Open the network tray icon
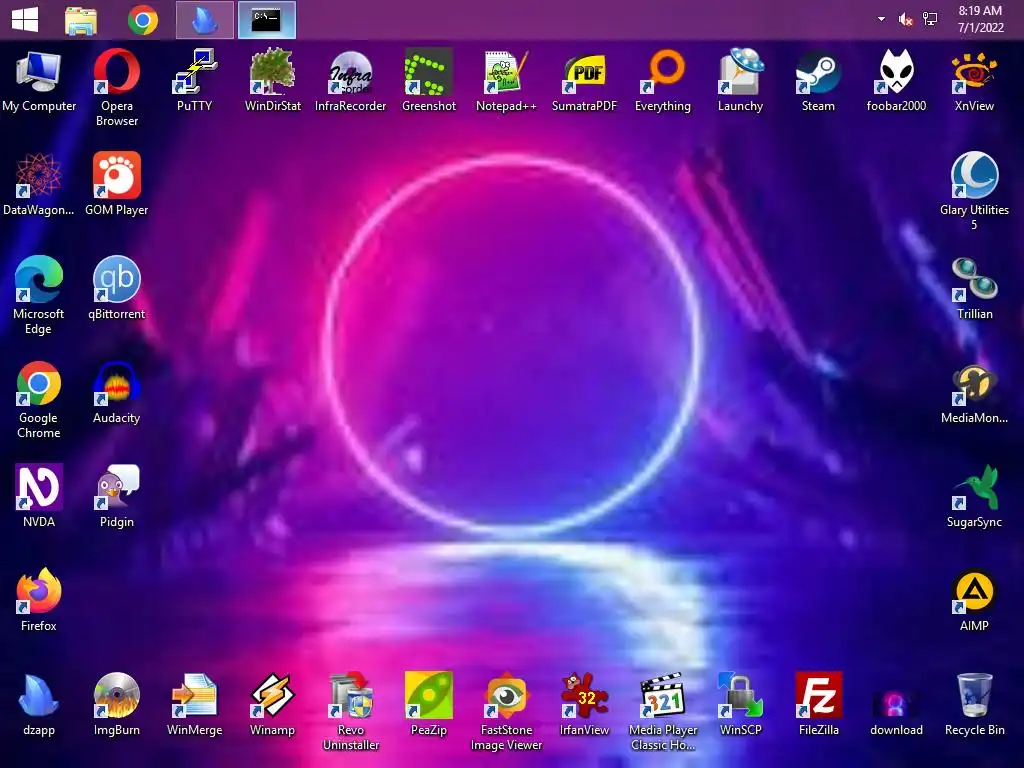1024x768 pixels. 930,20
